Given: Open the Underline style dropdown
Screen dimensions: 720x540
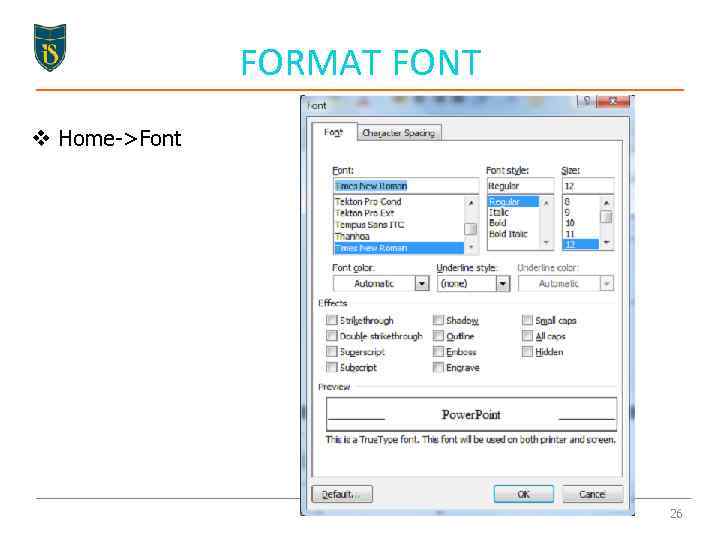Looking at the screenshot, I should tap(503, 283).
